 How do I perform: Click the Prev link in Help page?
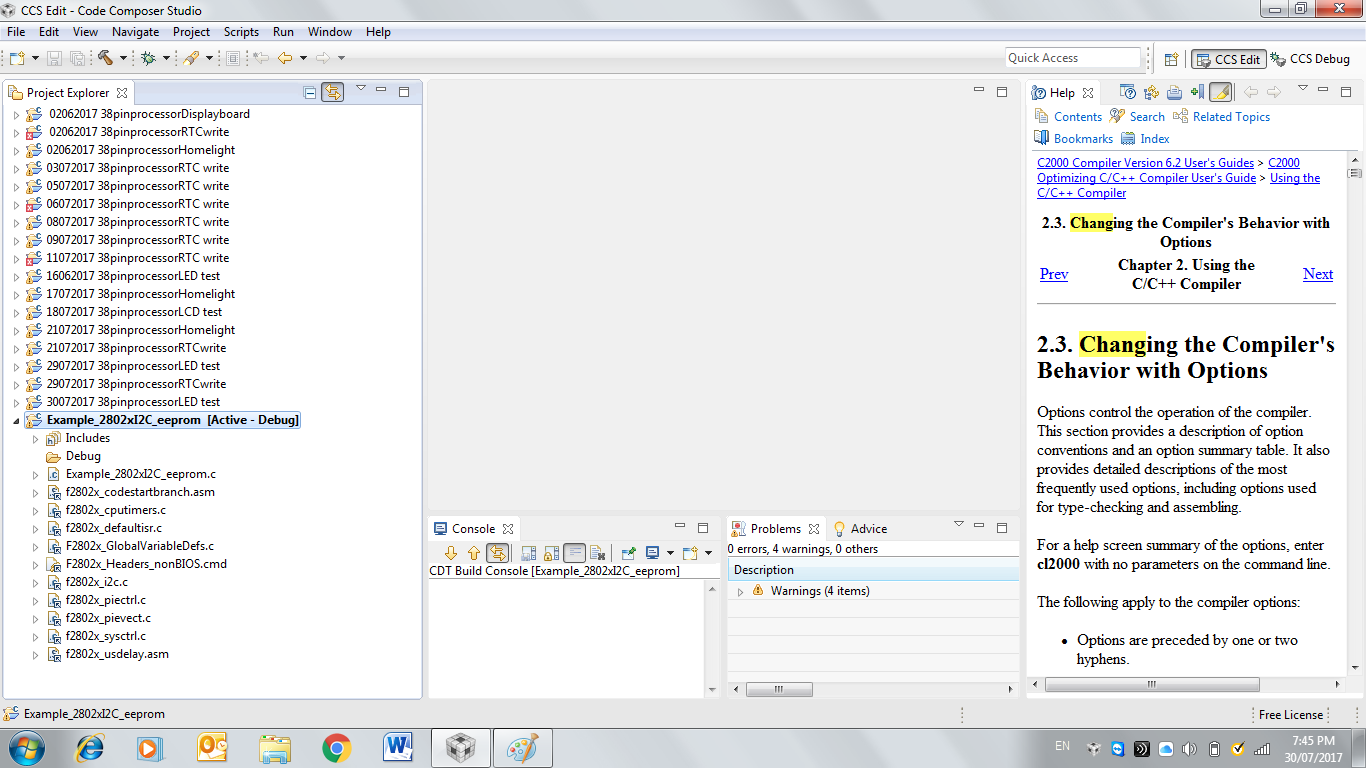pyautogui.click(x=1054, y=274)
